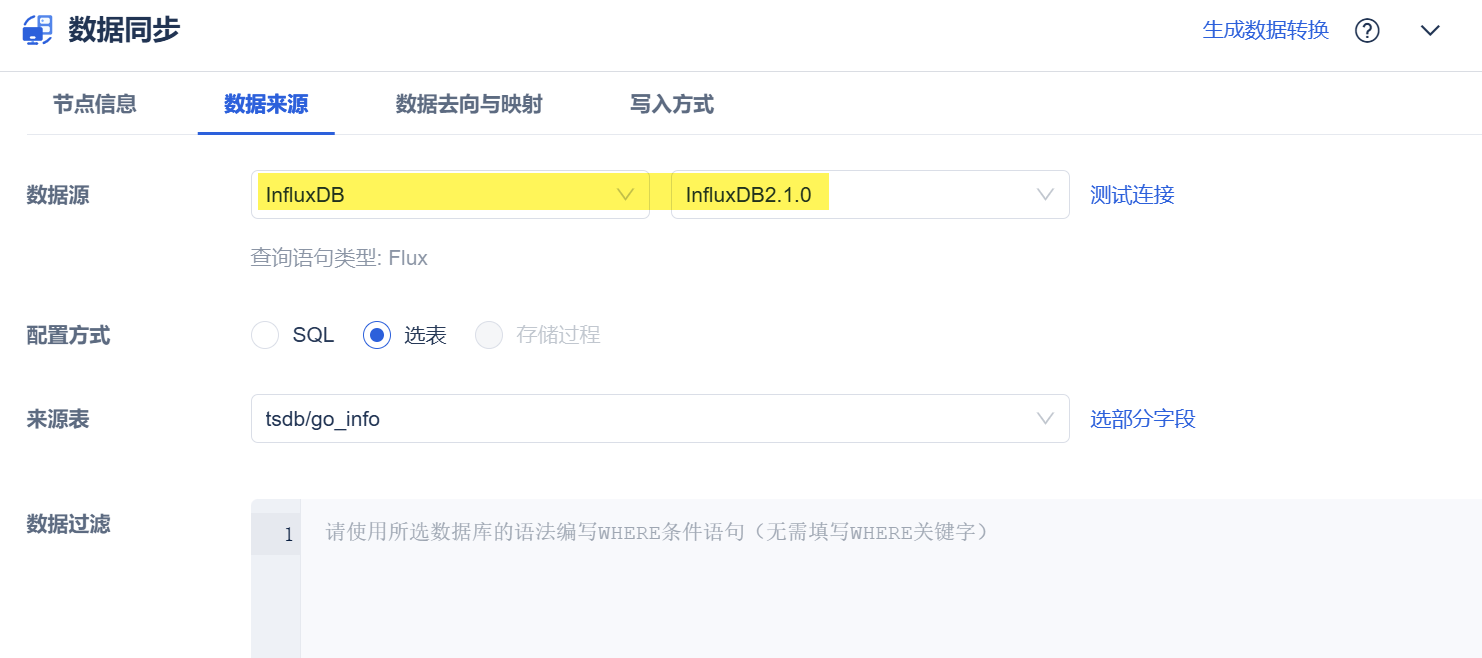The image size is (1482, 658).
Task: Switch to the 节点信息 tab
Action: tap(95, 104)
